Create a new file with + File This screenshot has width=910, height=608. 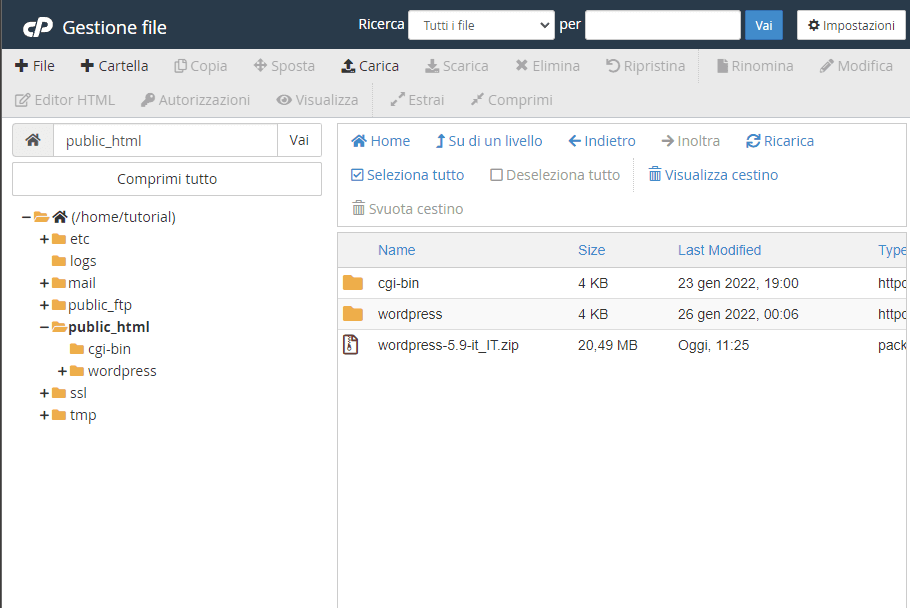point(35,66)
